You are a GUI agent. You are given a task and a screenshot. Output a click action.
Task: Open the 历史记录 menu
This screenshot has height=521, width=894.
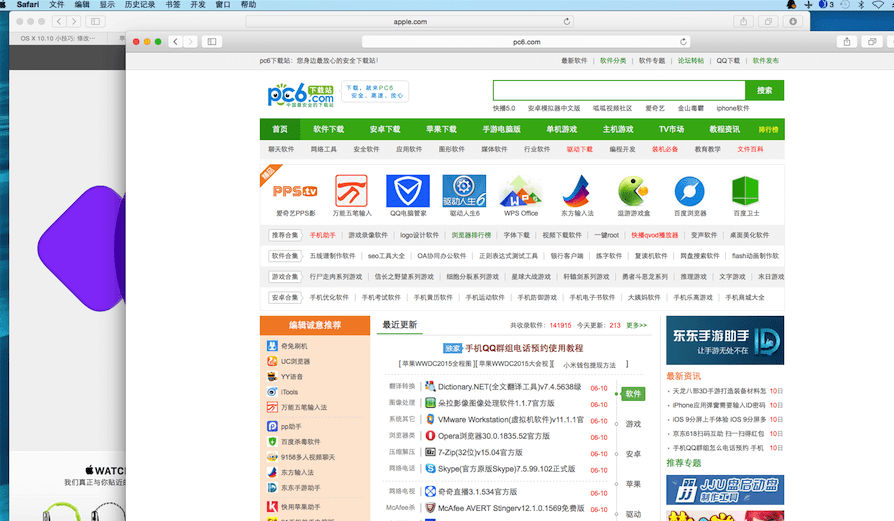pyautogui.click(x=140, y=5)
